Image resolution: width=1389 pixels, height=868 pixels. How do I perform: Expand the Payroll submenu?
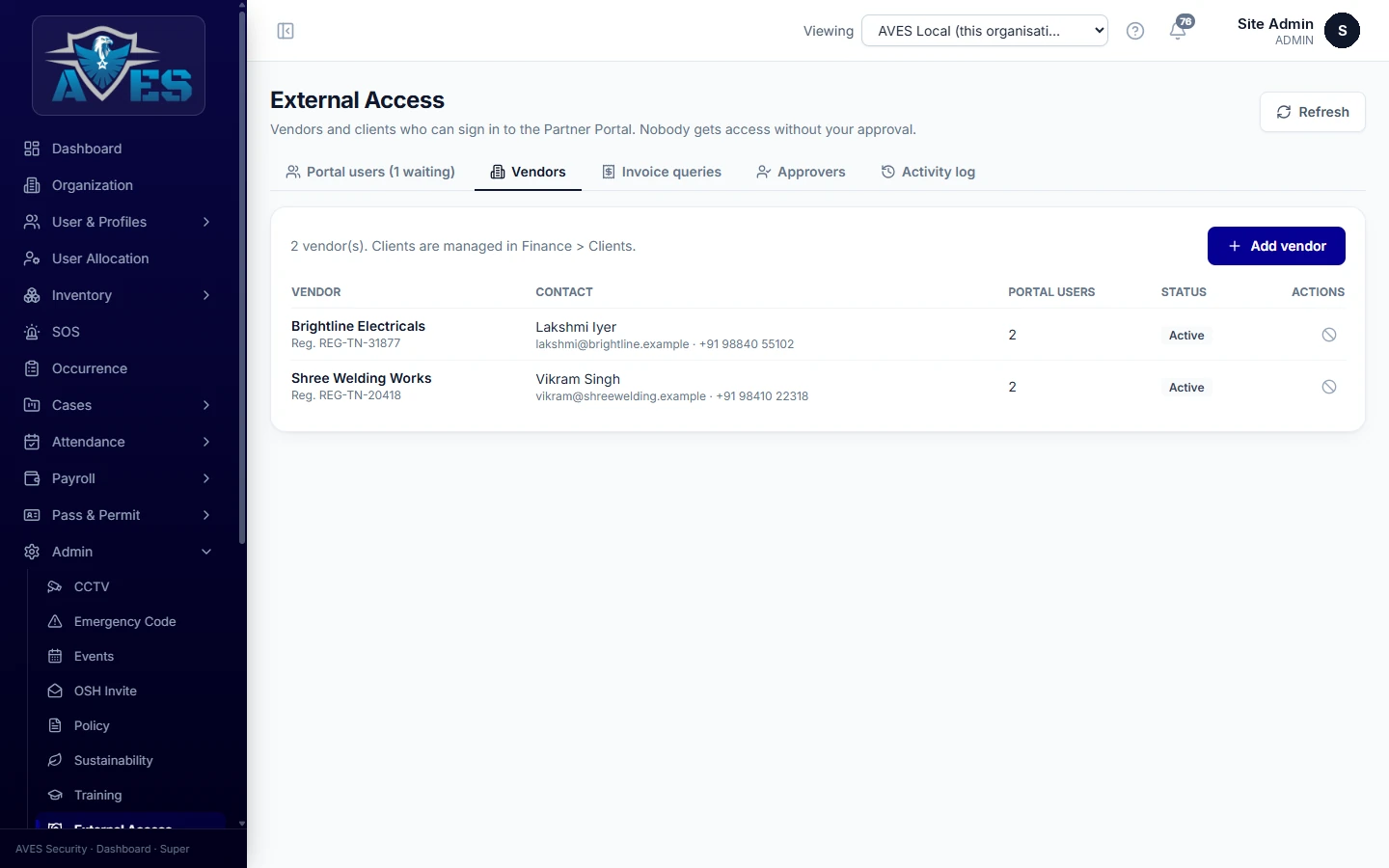pos(120,478)
